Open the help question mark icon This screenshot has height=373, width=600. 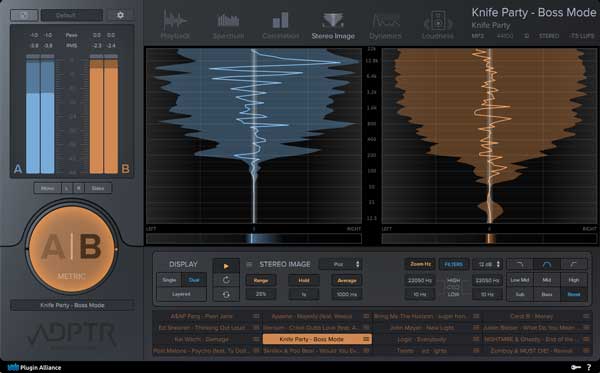click(589, 367)
